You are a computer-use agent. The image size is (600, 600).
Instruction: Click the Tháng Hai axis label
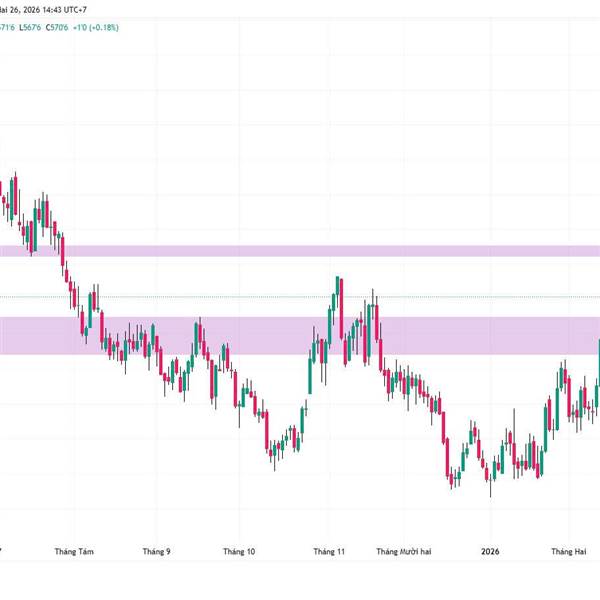[569, 551]
